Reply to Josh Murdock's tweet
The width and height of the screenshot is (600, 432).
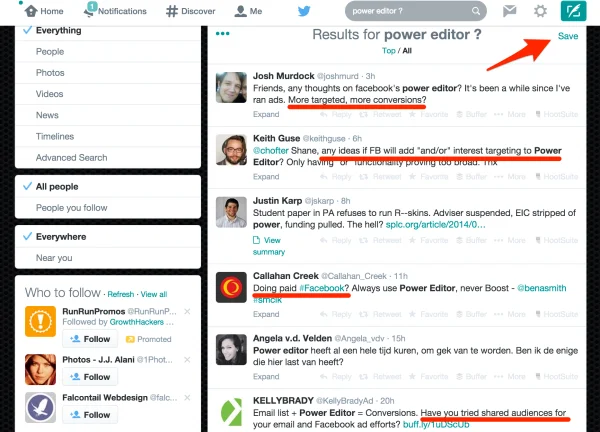pyautogui.click(x=336, y=114)
